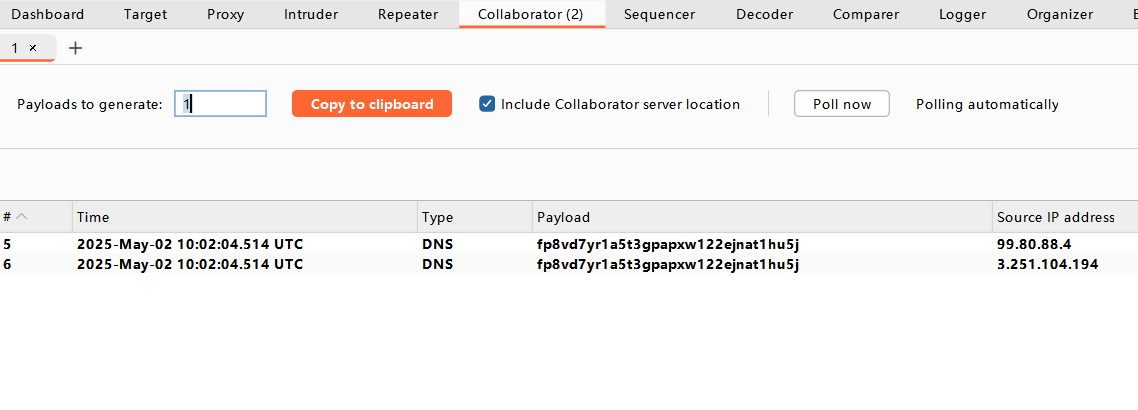Open the Repeater tab

[408, 14]
